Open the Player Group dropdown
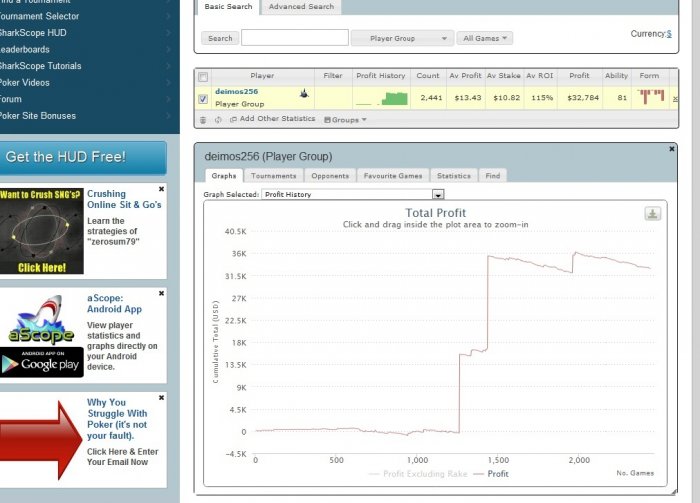The width and height of the screenshot is (700, 503). [x=402, y=38]
